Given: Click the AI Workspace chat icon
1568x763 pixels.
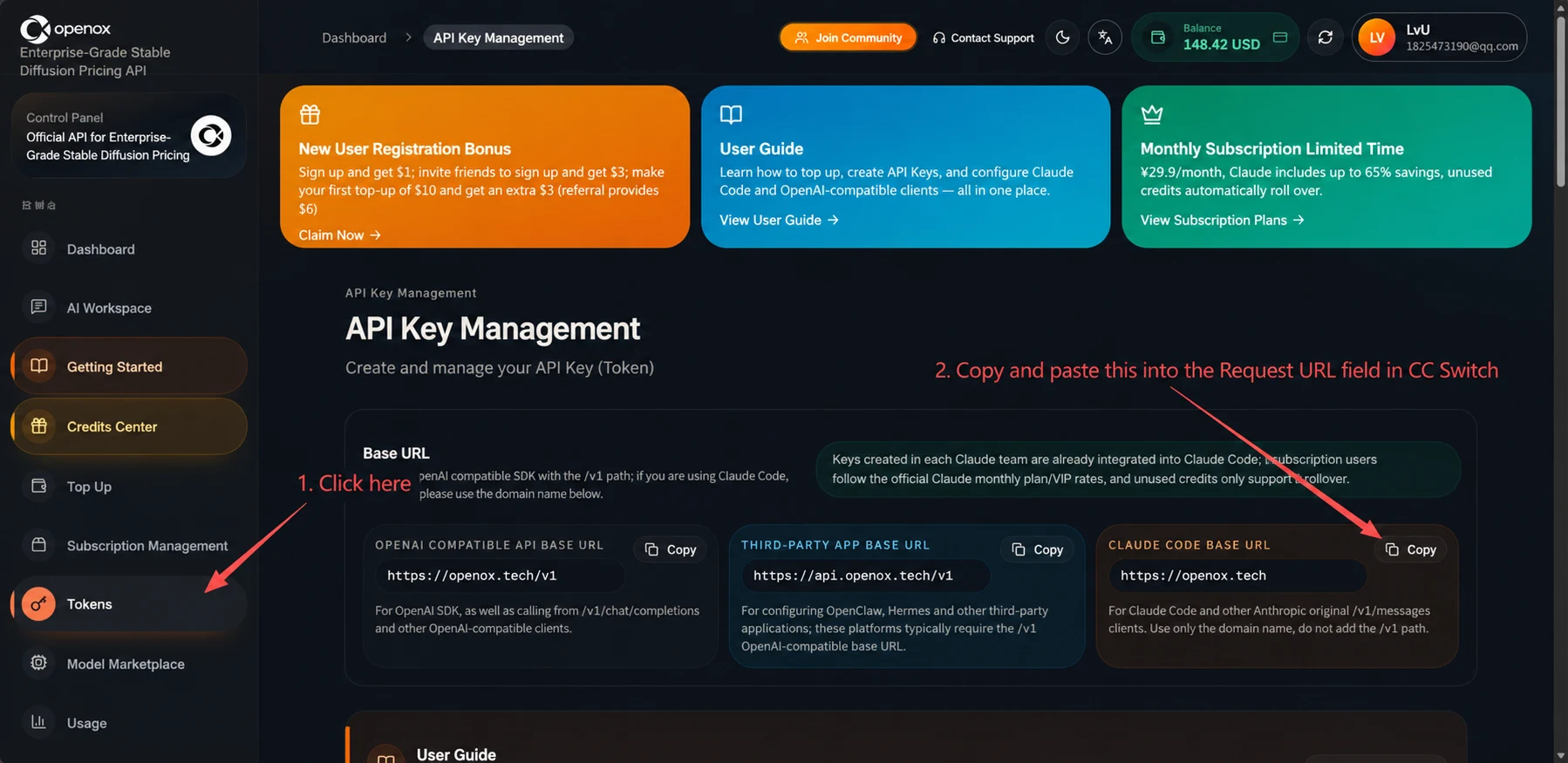Looking at the screenshot, I should [x=38, y=307].
